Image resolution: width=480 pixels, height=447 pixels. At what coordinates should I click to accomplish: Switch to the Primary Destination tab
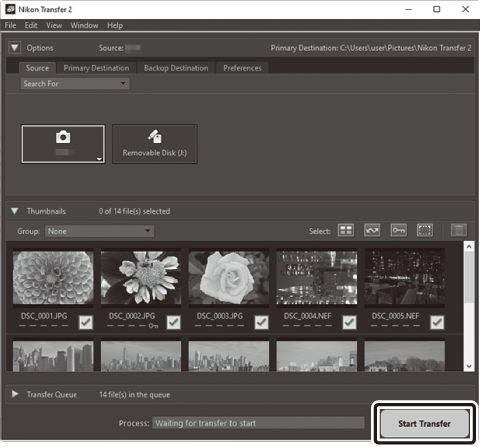pos(96,68)
